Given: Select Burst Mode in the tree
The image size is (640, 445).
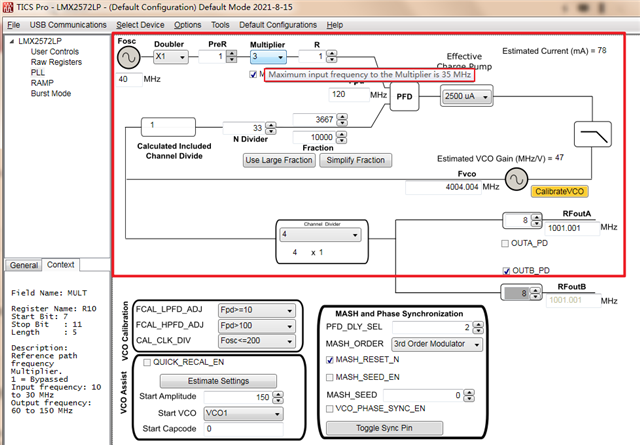Looking at the screenshot, I should click(x=51, y=93).
